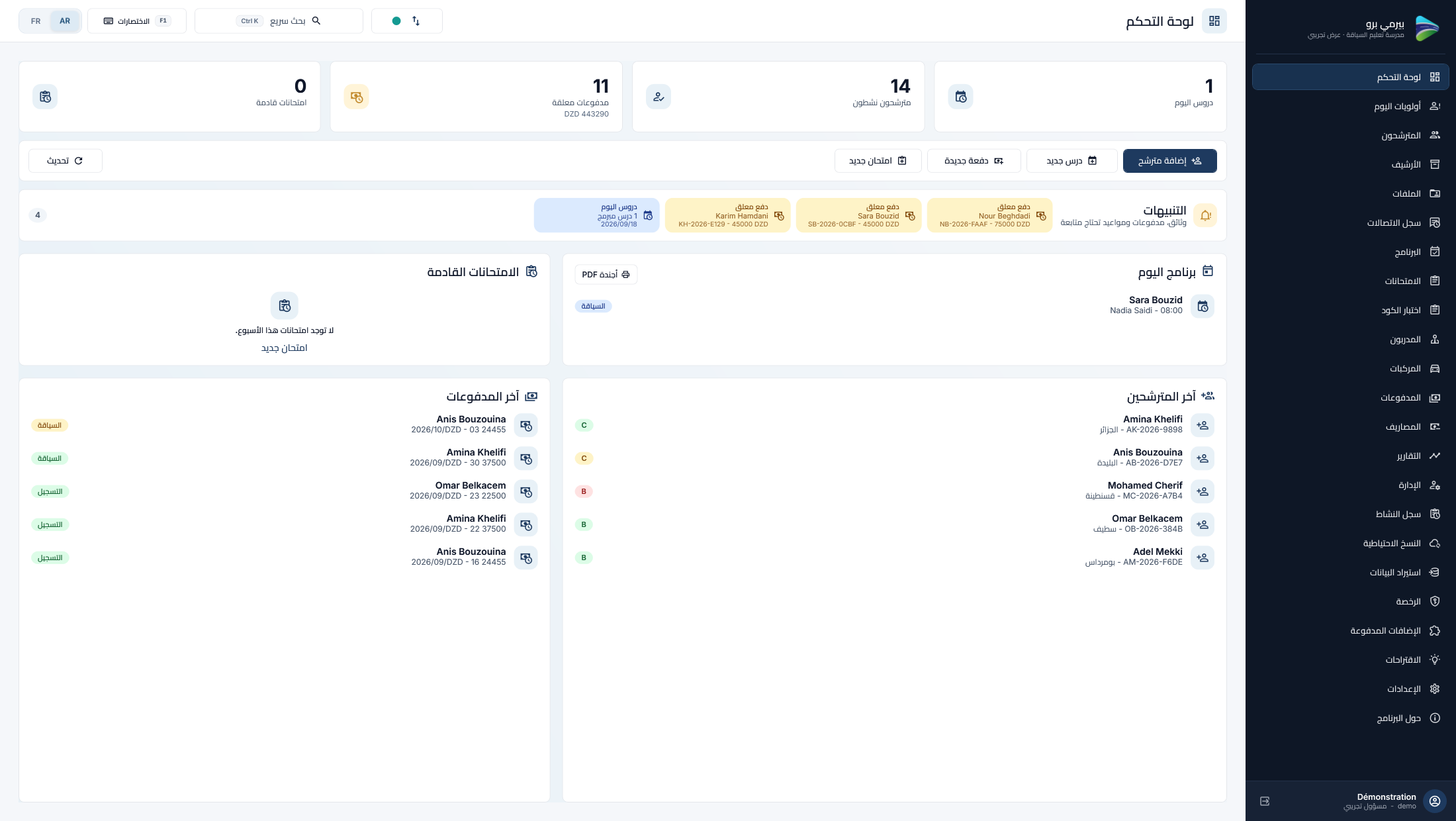Open Karim Hamdani pending payment alert
The height and width of the screenshot is (821, 1456).
[727, 215]
